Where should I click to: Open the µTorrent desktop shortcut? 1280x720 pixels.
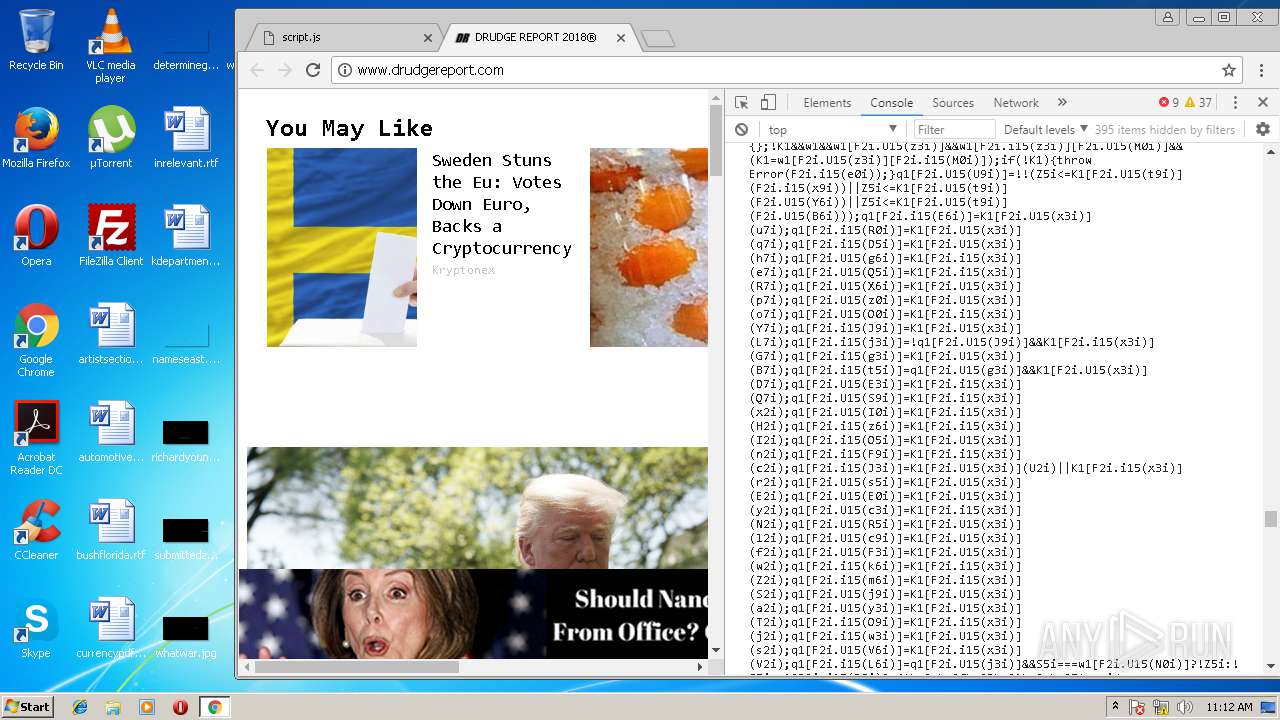pos(111,138)
